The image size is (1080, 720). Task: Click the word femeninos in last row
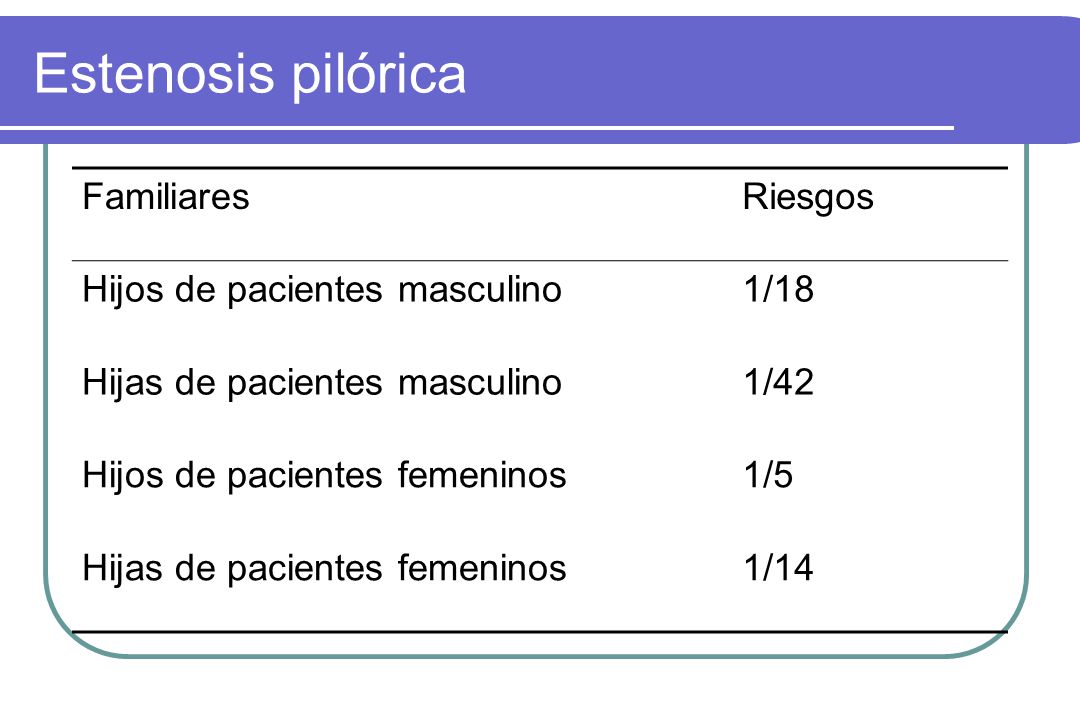coord(481,568)
